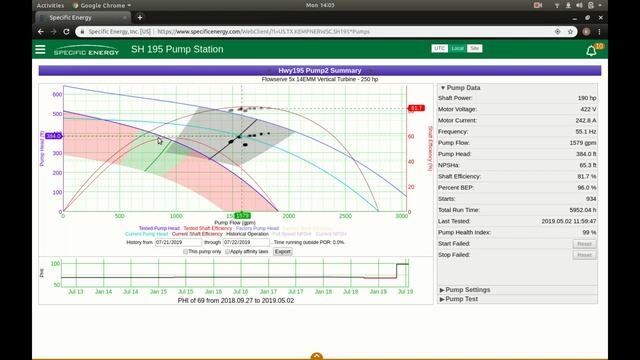Toggle Historical Operation legend series

click(x=247, y=234)
